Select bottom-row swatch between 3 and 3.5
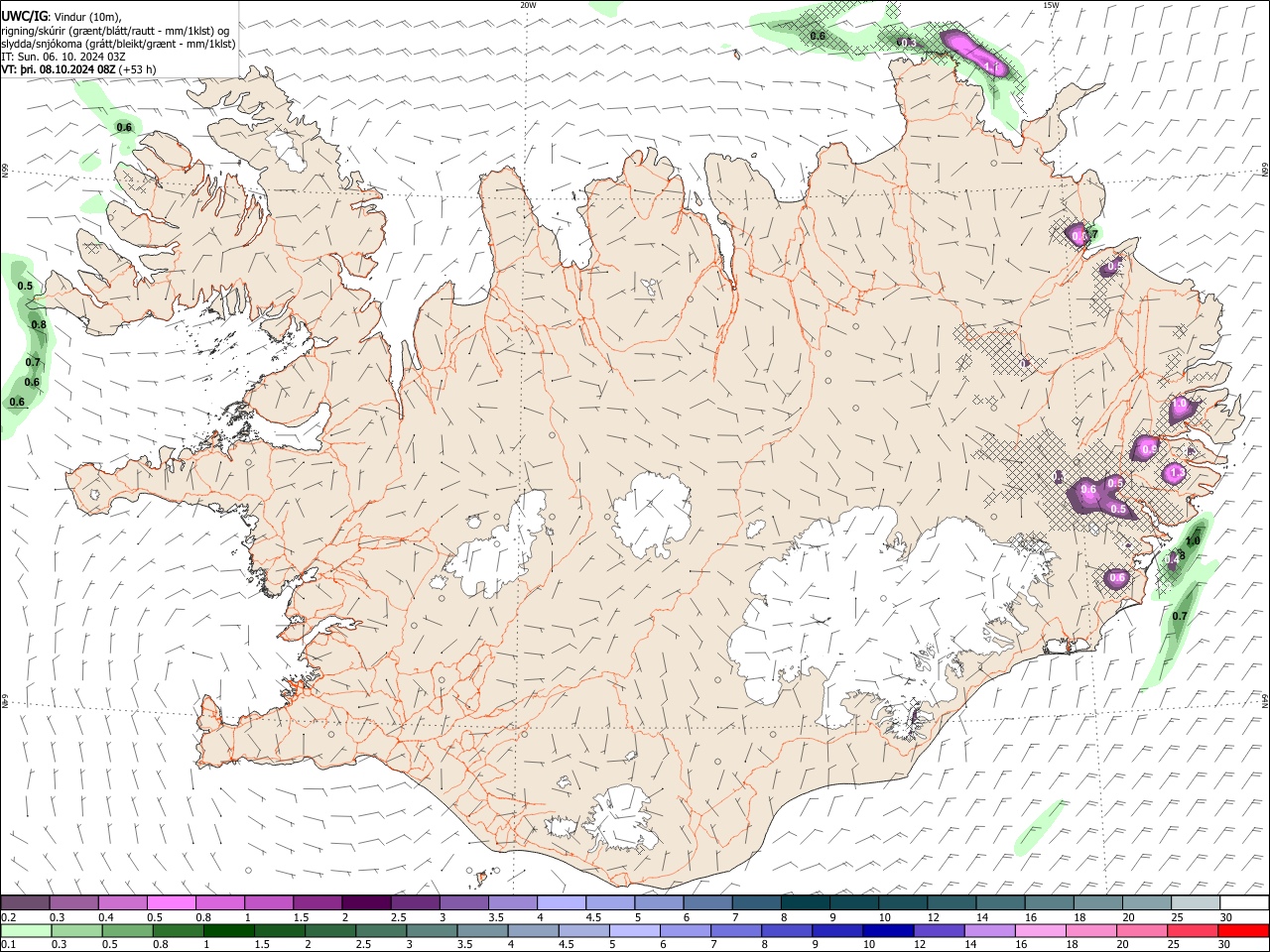This screenshot has height=952, width=1270. pyautogui.click(x=433, y=931)
